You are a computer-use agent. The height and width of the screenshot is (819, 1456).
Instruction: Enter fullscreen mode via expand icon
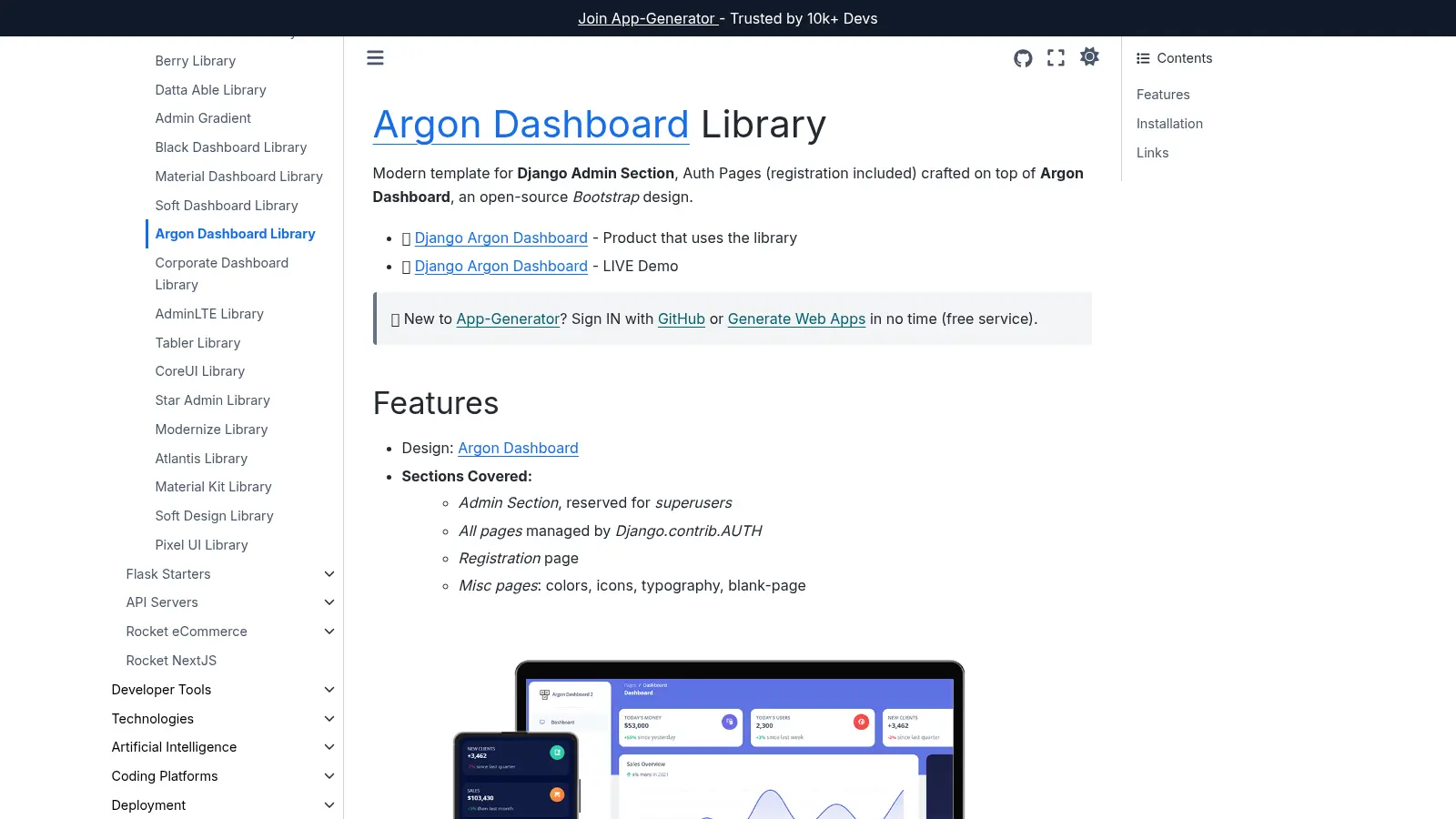click(1056, 58)
